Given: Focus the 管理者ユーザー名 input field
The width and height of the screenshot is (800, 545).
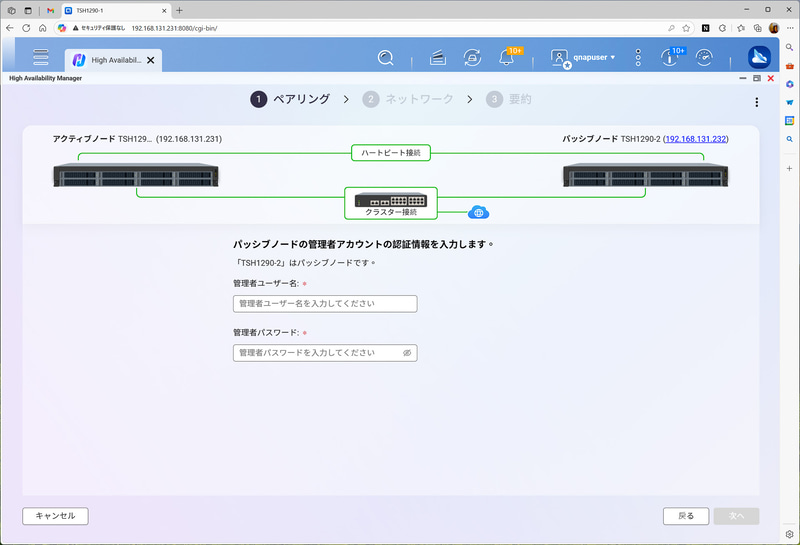Looking at the screenshot, I should [325, 304].
